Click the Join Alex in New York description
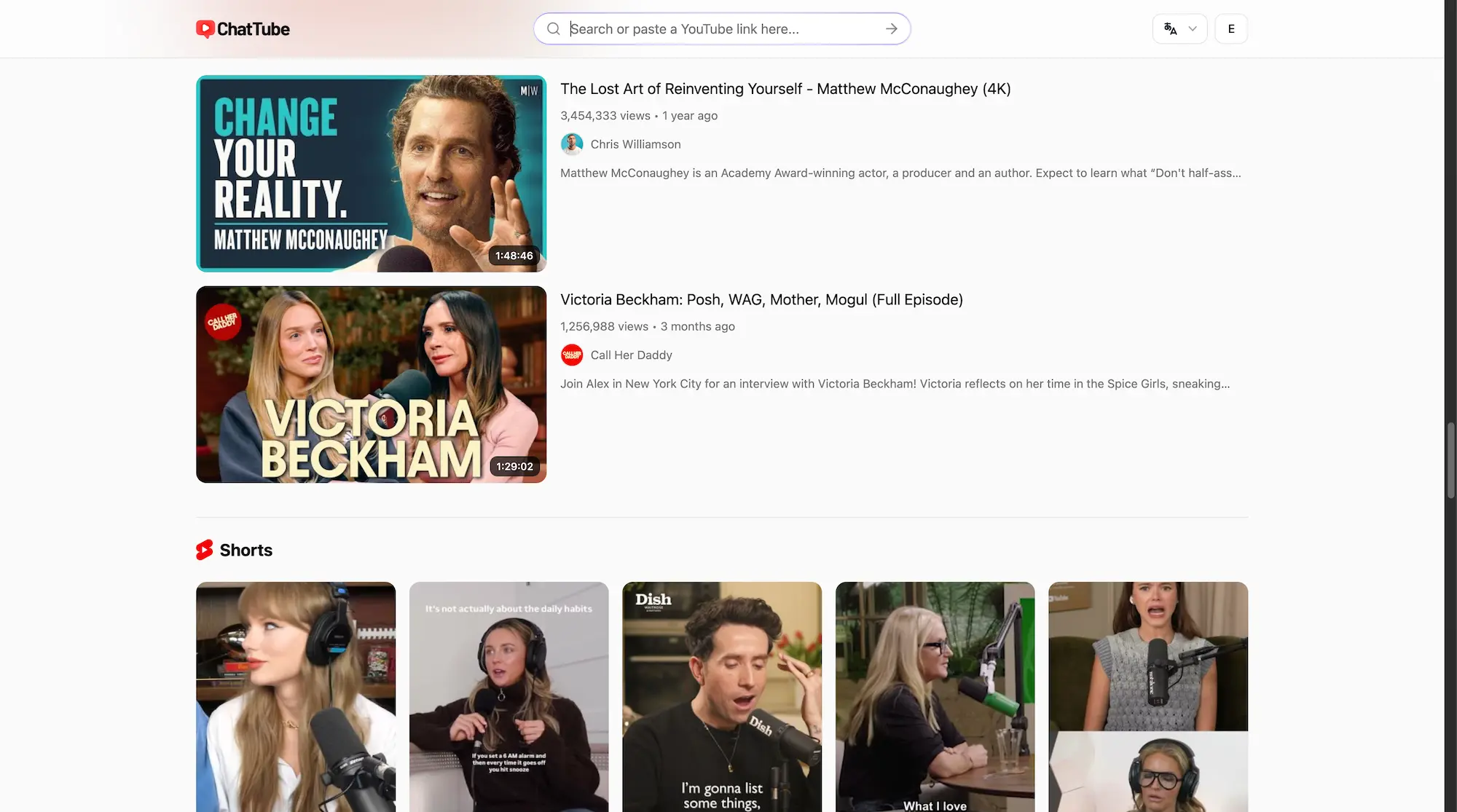 895,384
